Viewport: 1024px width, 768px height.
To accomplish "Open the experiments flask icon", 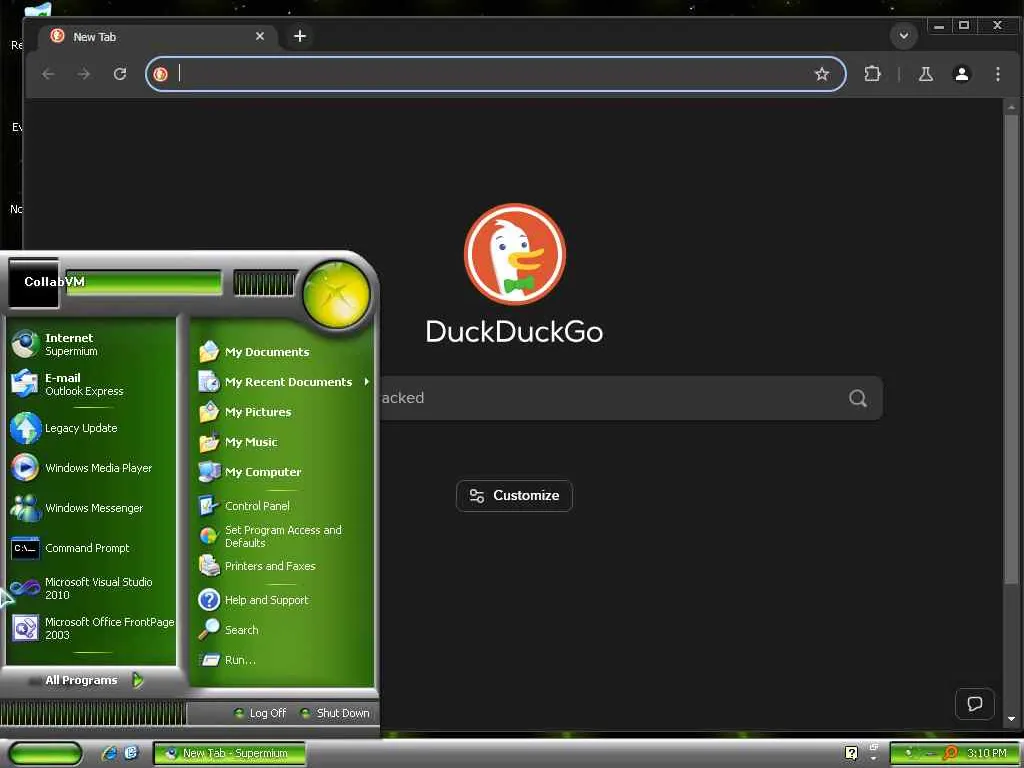I will [x=925, y=74].
